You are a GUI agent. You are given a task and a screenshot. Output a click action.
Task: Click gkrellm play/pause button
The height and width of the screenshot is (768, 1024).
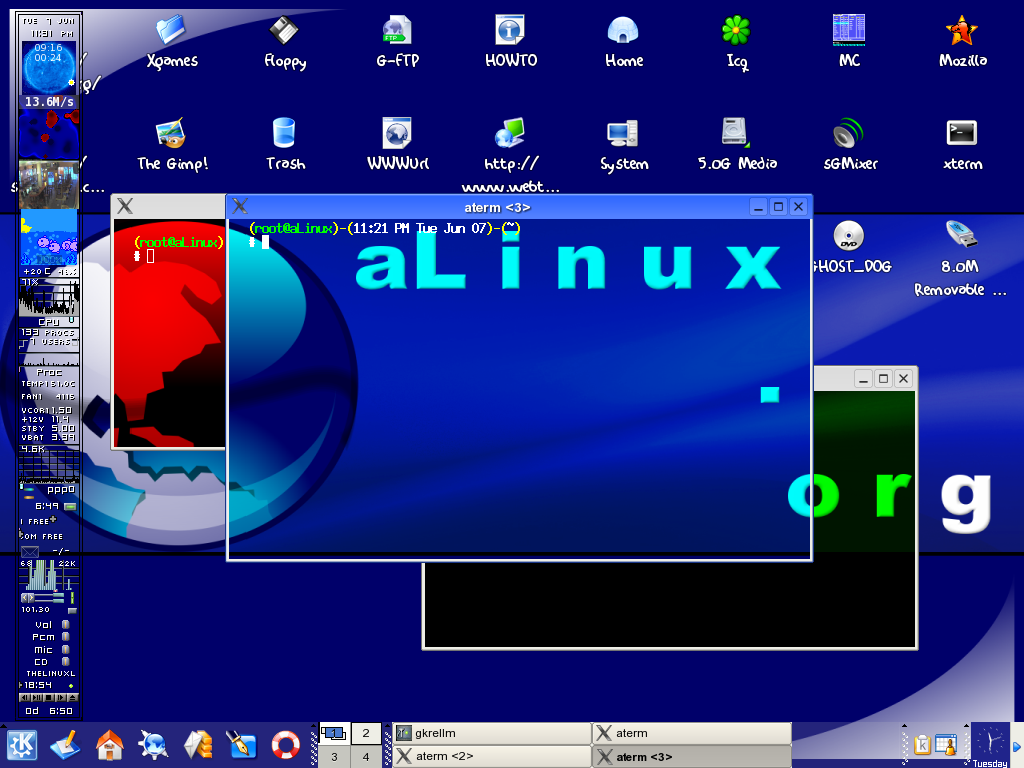pyautogui.click(x=37, y=697)
